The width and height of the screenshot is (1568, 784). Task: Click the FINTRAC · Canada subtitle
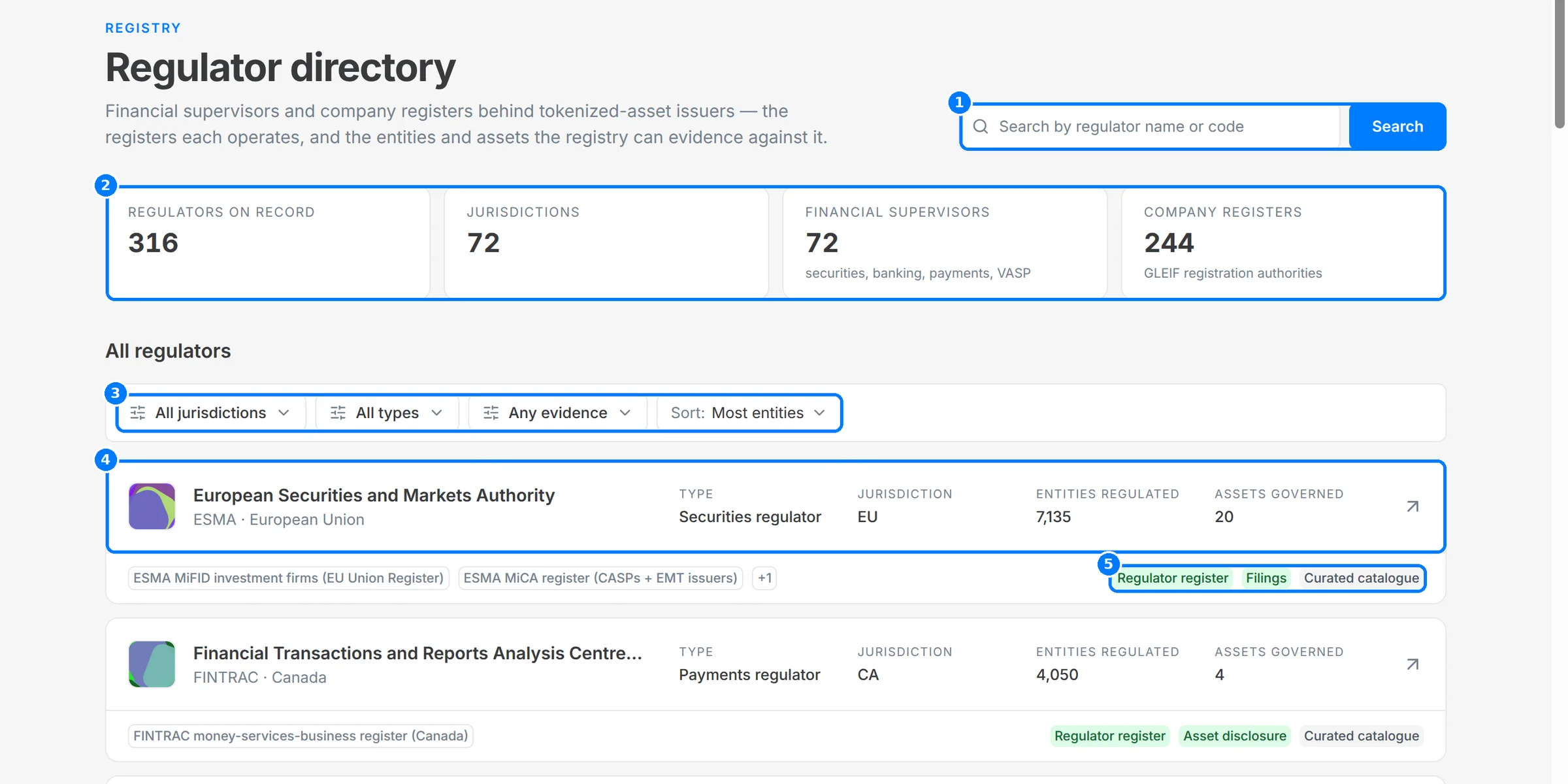click(260, 678)
